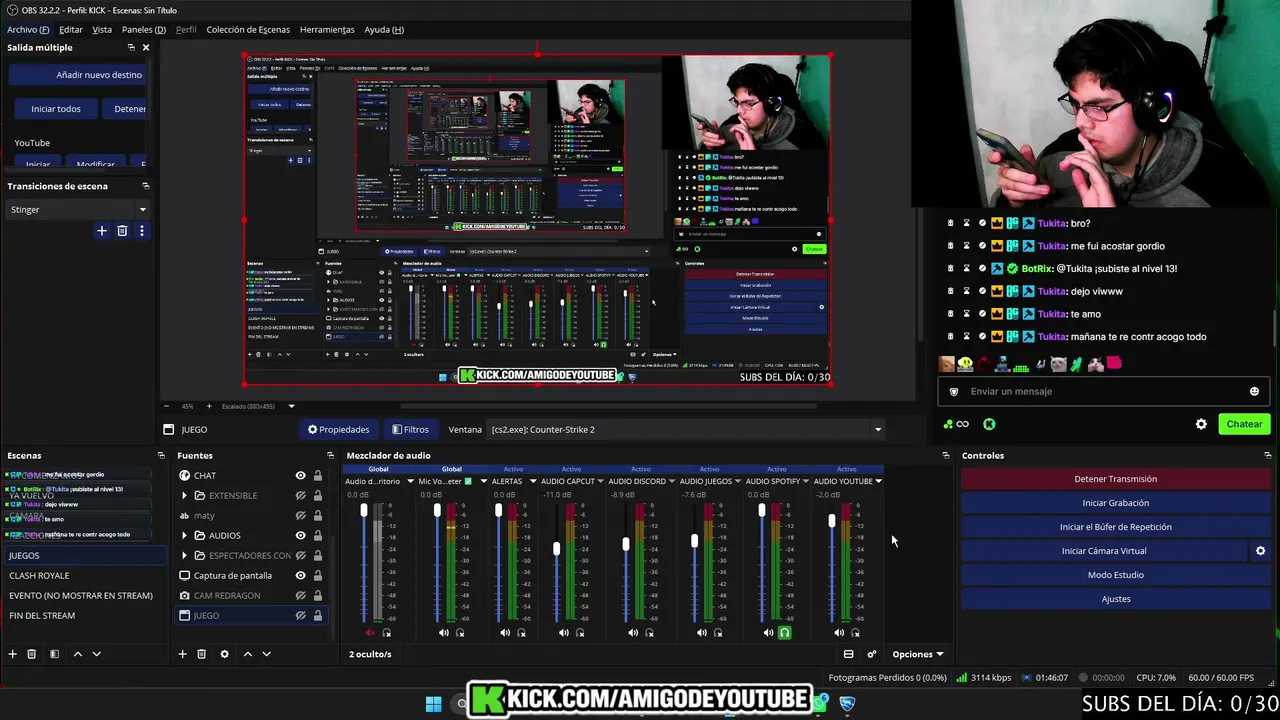Open virtual camera settings gear
This screenshot has width=1280, height=720.
point(1260,551)
